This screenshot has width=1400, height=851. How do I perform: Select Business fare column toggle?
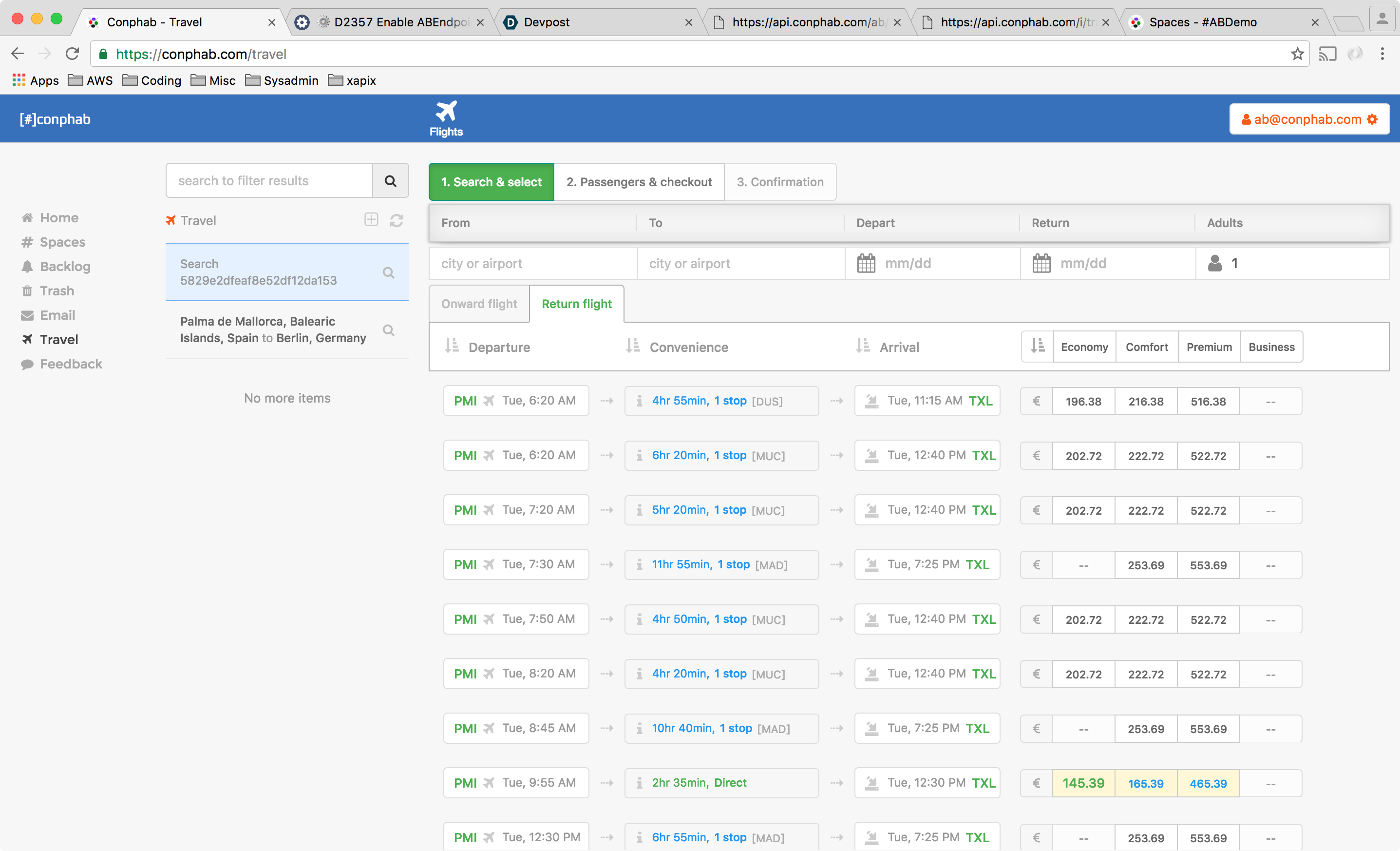[x=1271, y=347]
